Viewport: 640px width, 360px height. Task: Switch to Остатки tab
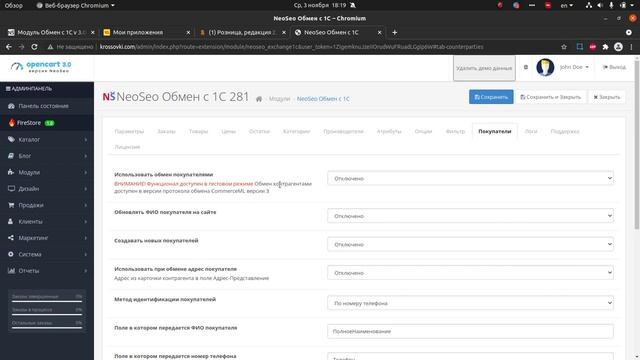coord(259,131)
